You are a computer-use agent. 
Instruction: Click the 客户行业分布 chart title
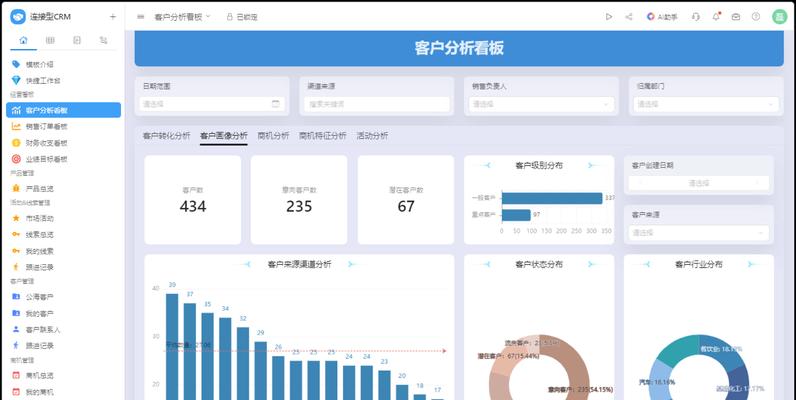click(699, 264)
